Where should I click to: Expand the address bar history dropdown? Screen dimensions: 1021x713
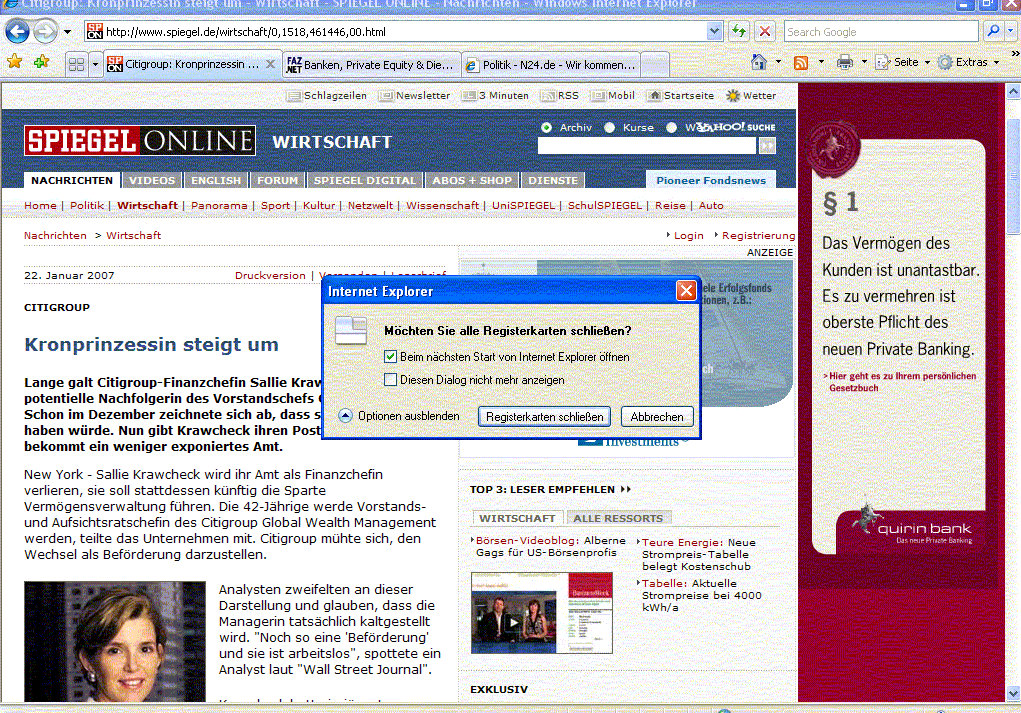click(x=714, y=31)
